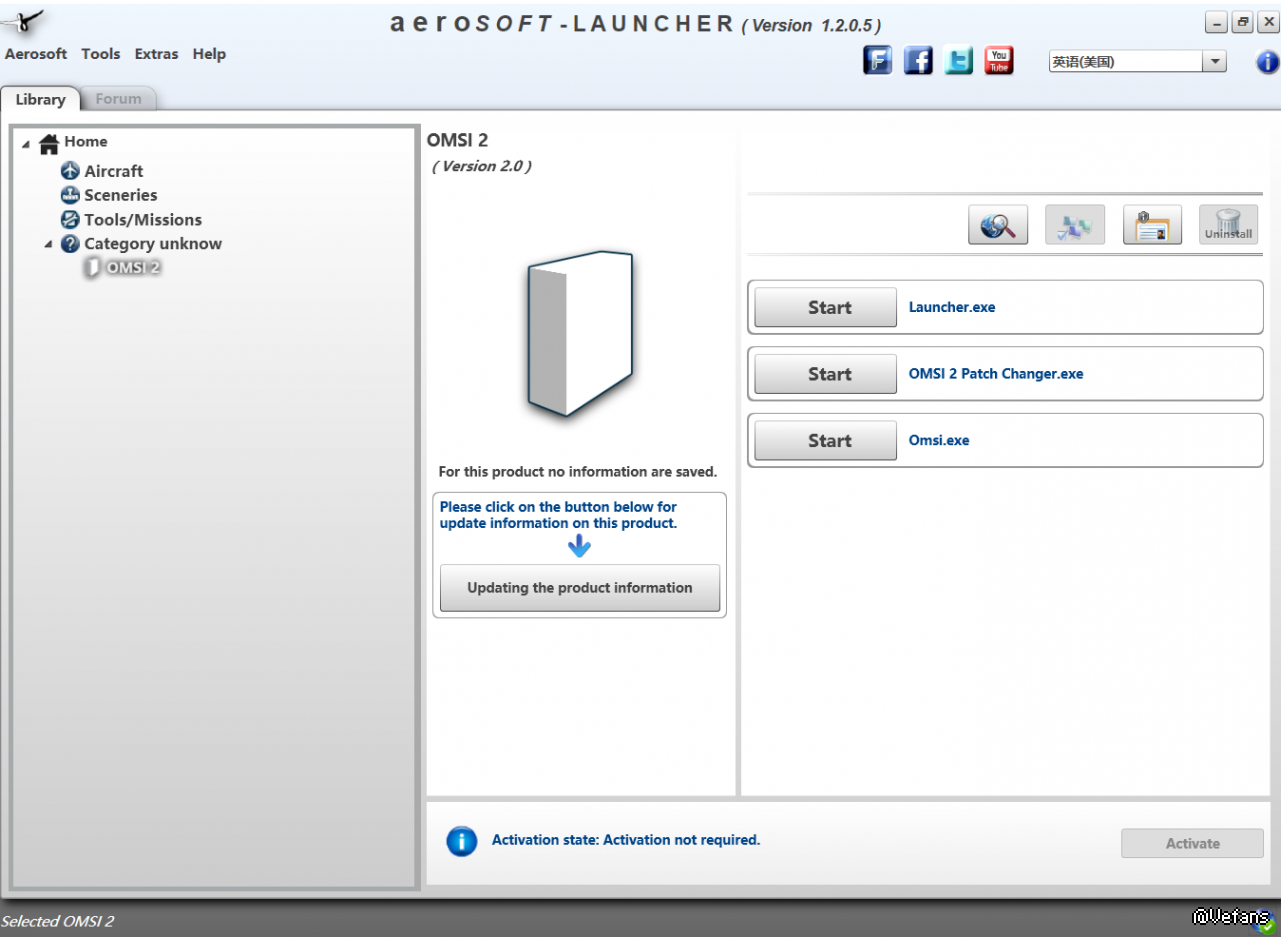Image resolution: width=1281 pixels, height=937 pixels.
Task: Collapse the Category unknow tree node
Action: 48,244
